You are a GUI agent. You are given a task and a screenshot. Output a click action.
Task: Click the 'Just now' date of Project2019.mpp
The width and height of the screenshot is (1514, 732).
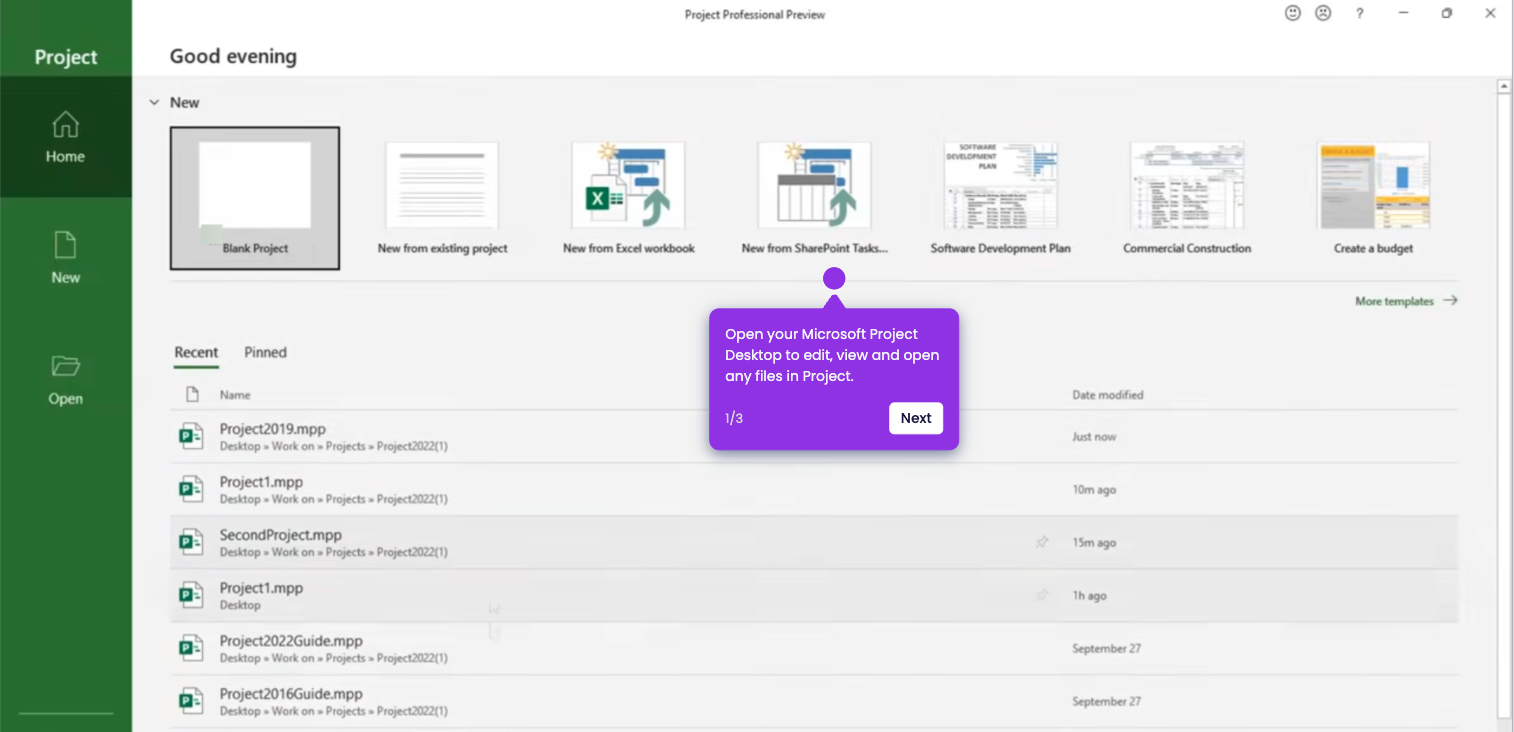[1094, 437]
